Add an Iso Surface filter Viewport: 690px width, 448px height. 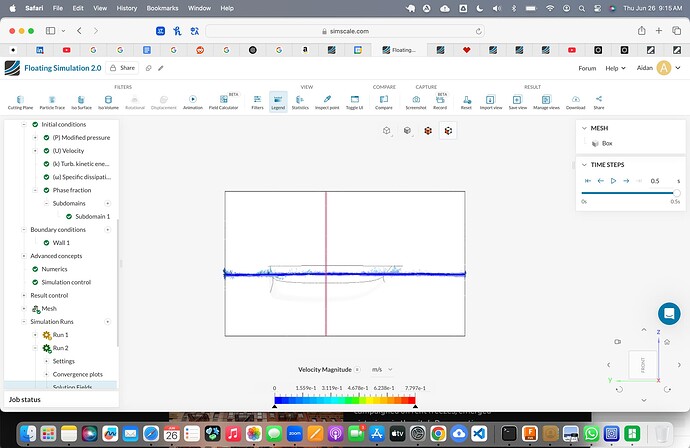81,103
